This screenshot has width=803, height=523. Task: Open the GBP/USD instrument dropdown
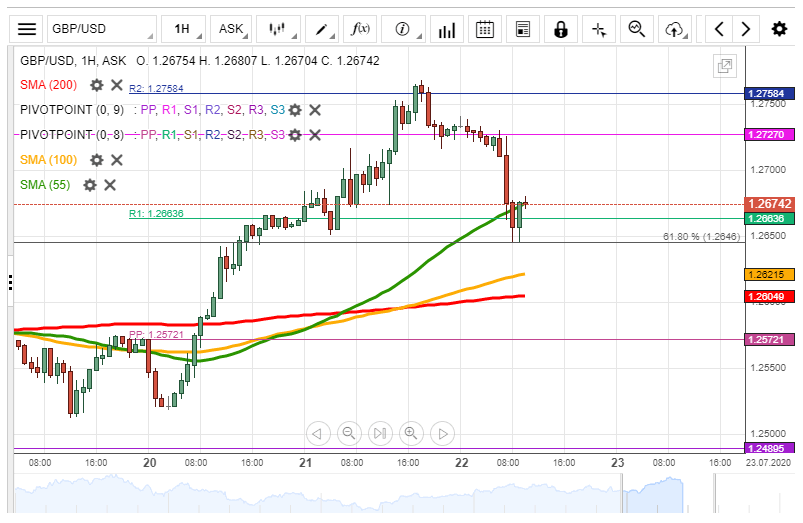(x=100, y=29)
